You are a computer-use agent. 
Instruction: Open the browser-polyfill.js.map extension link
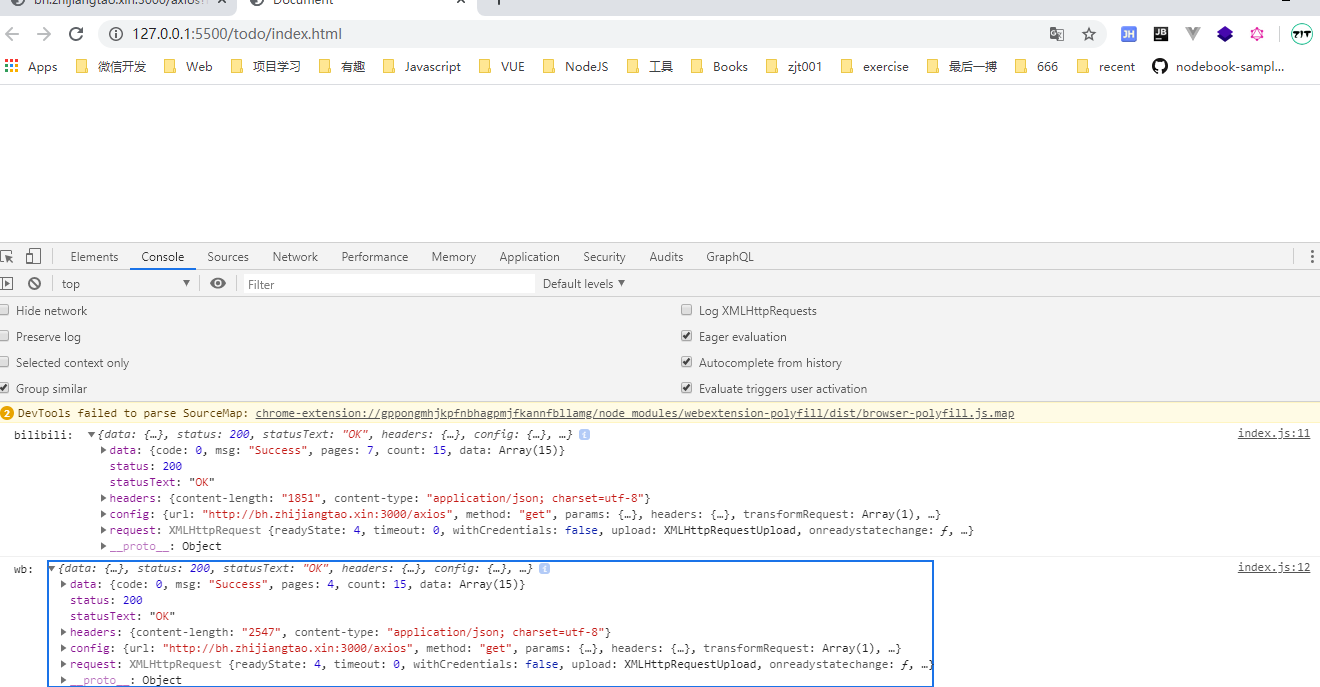coord(634,413)
